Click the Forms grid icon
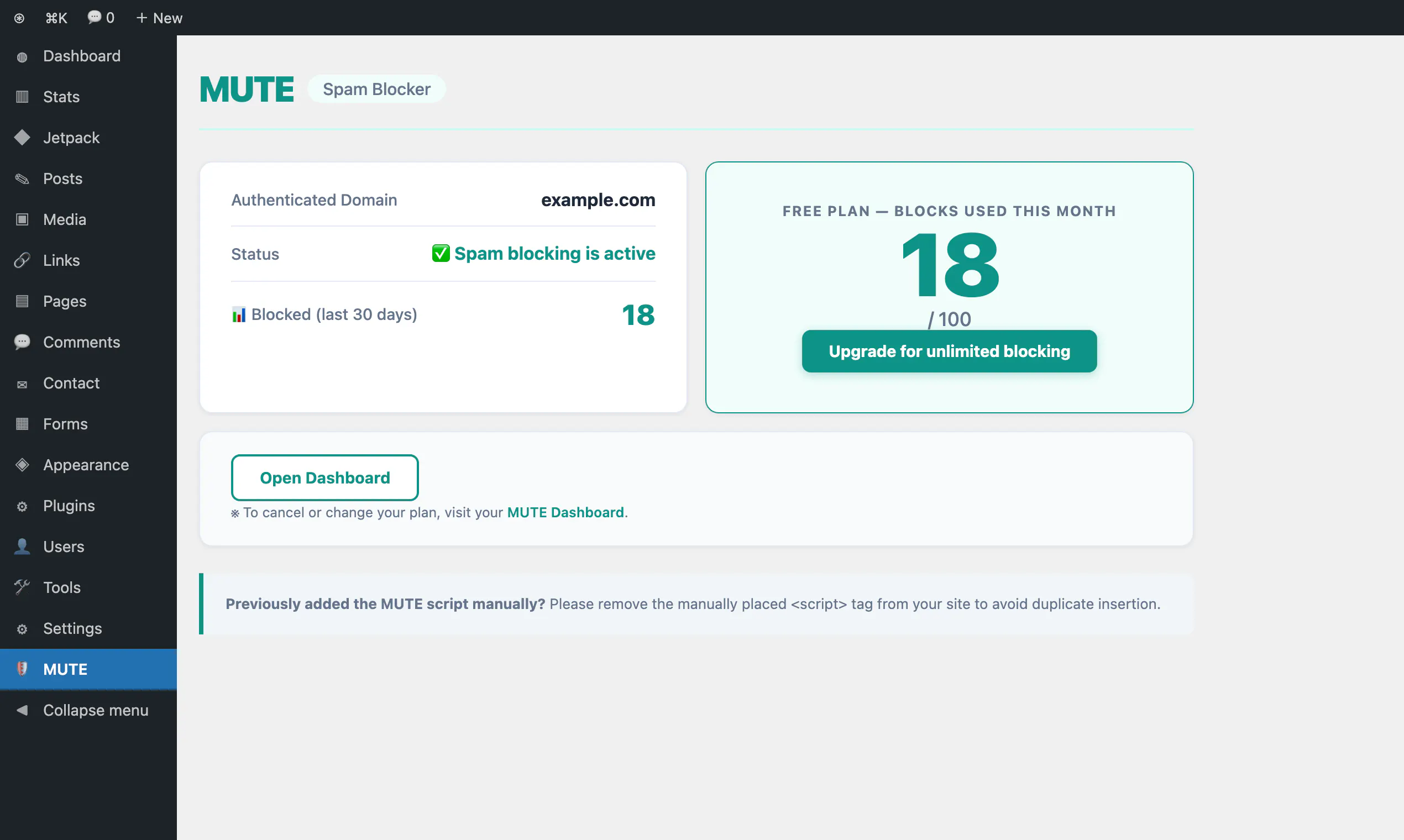Screen dimensions: 1404x840 point(22,424)
